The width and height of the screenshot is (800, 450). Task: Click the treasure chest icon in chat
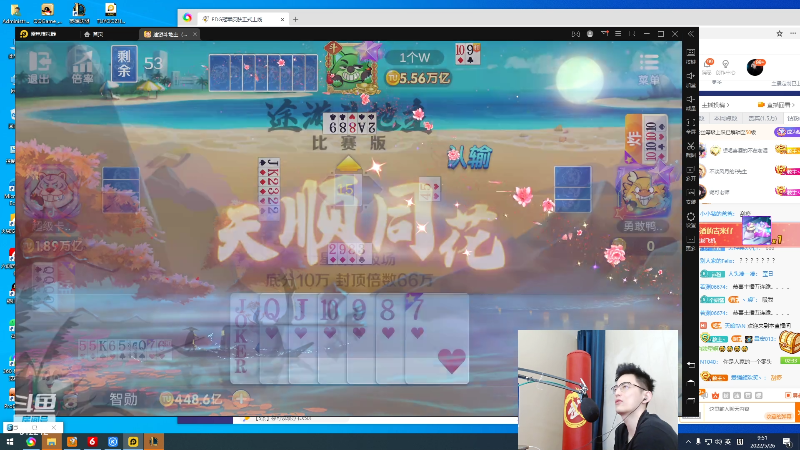[789, 341]
